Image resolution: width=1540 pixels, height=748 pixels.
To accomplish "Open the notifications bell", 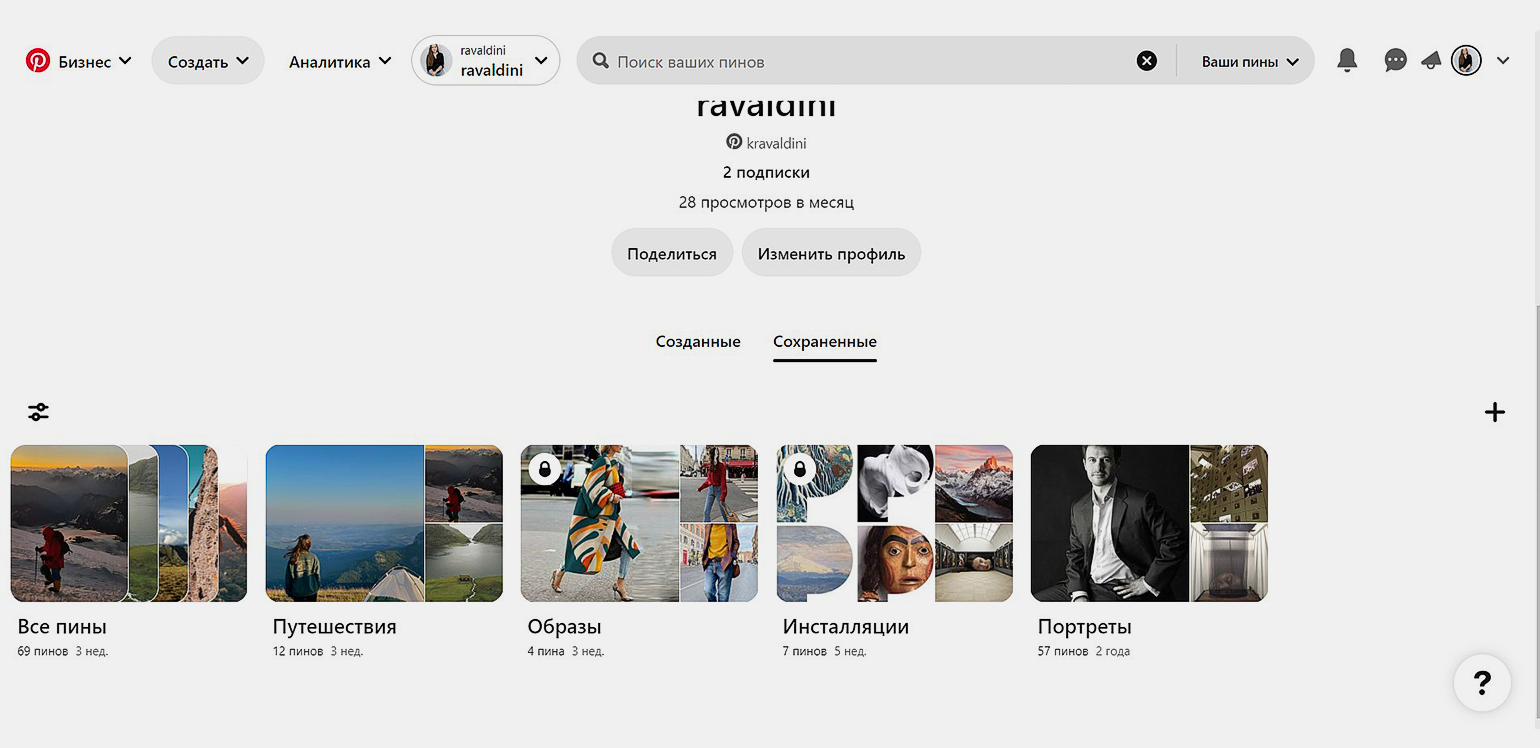I will 1347,61.
